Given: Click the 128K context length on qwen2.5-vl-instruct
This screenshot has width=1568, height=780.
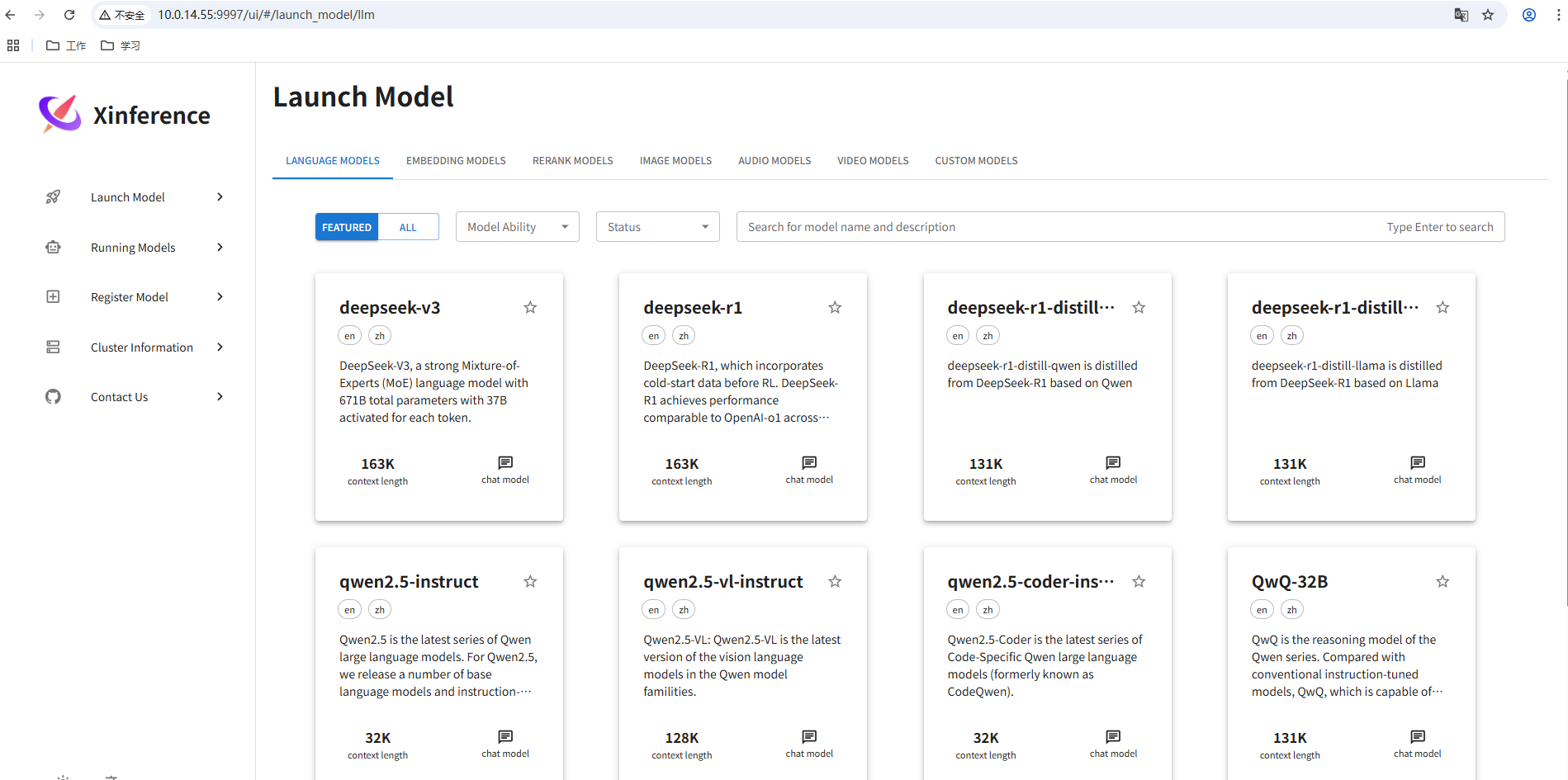Looking at the screenshot, I should pyautogui.click(x=682, y=738).
